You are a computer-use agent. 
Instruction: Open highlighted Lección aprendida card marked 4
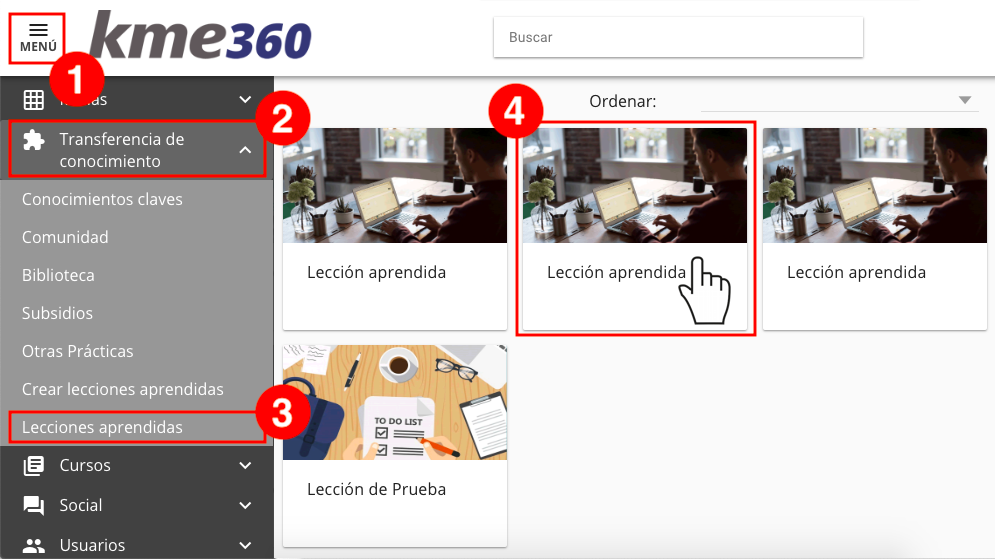(x=635, y=229)
